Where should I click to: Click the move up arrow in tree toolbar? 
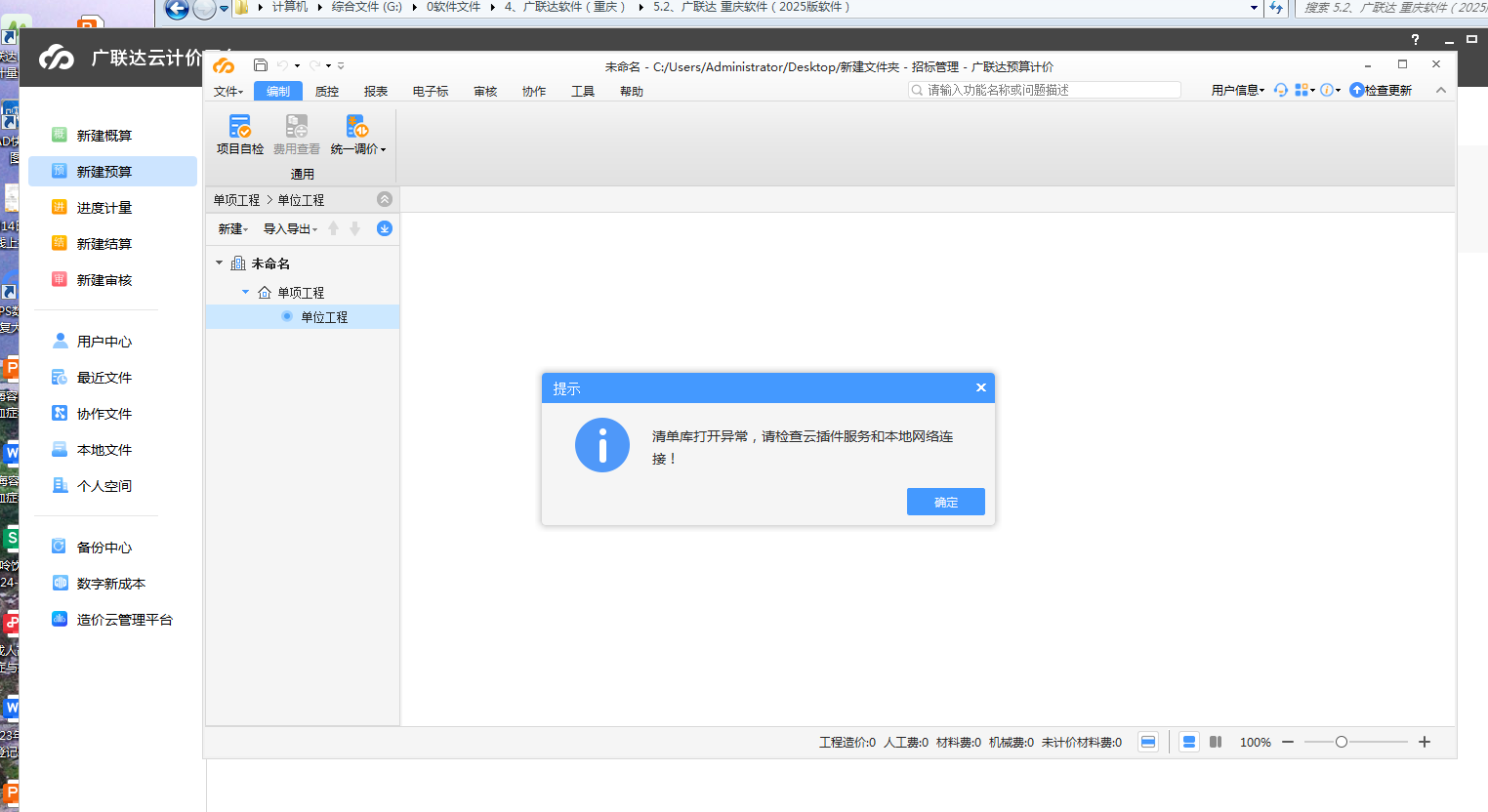click(334, 228)
